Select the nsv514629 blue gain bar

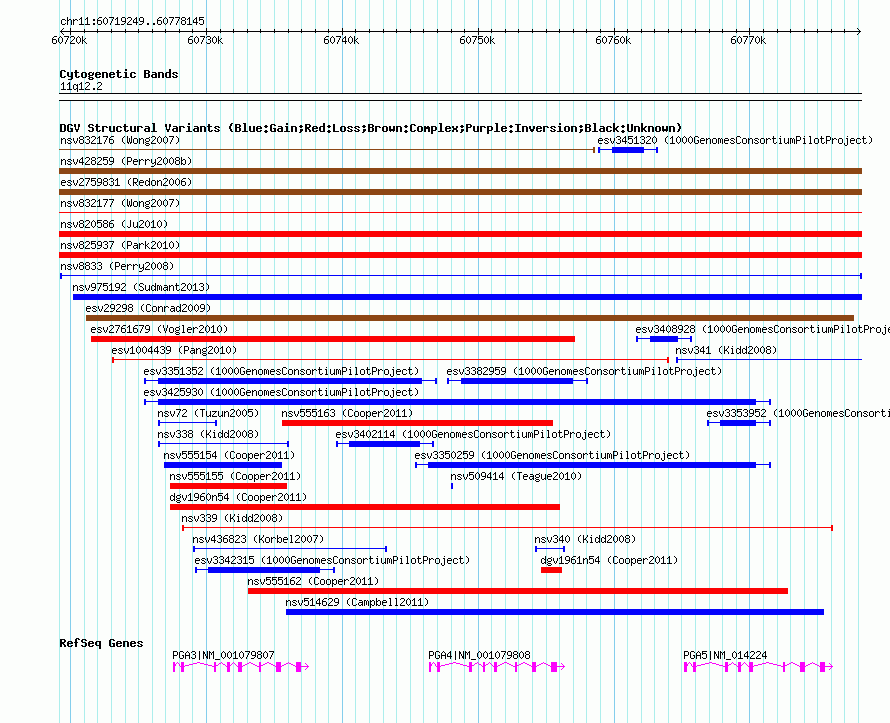point(555,612)
